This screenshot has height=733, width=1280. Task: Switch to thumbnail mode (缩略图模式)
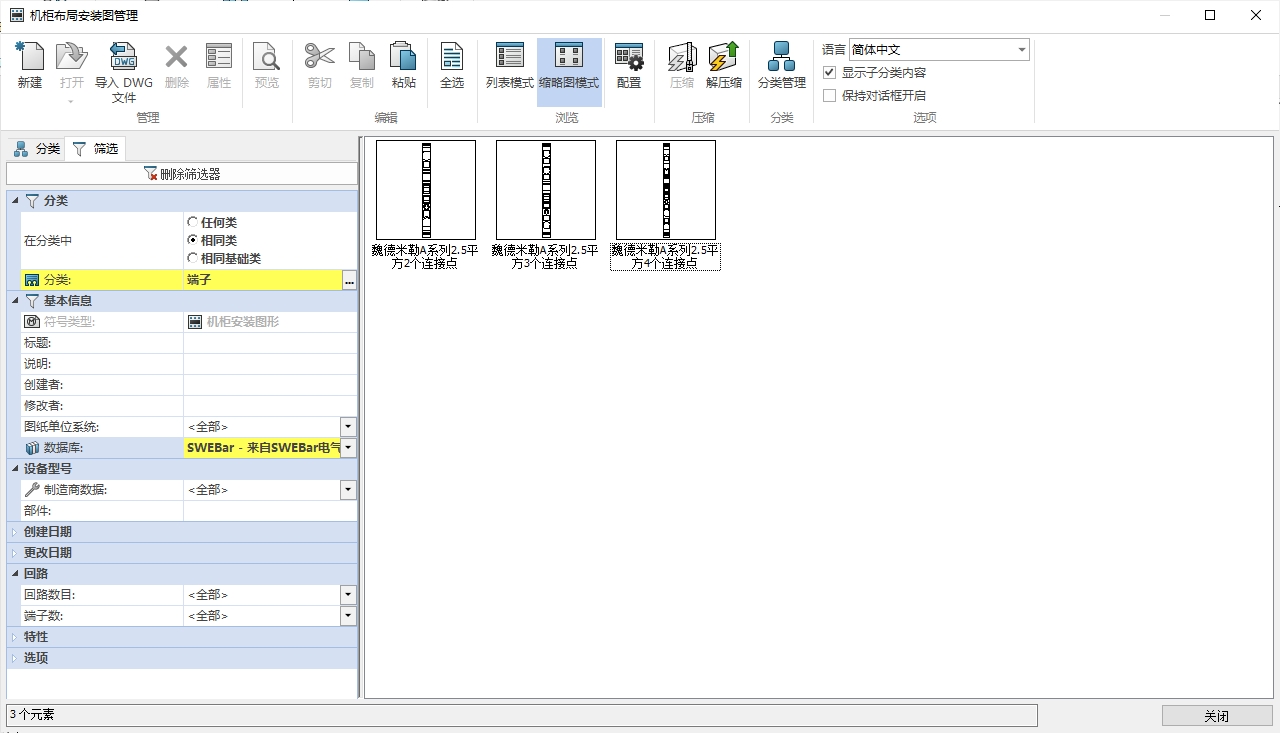(x=568, y=65)
